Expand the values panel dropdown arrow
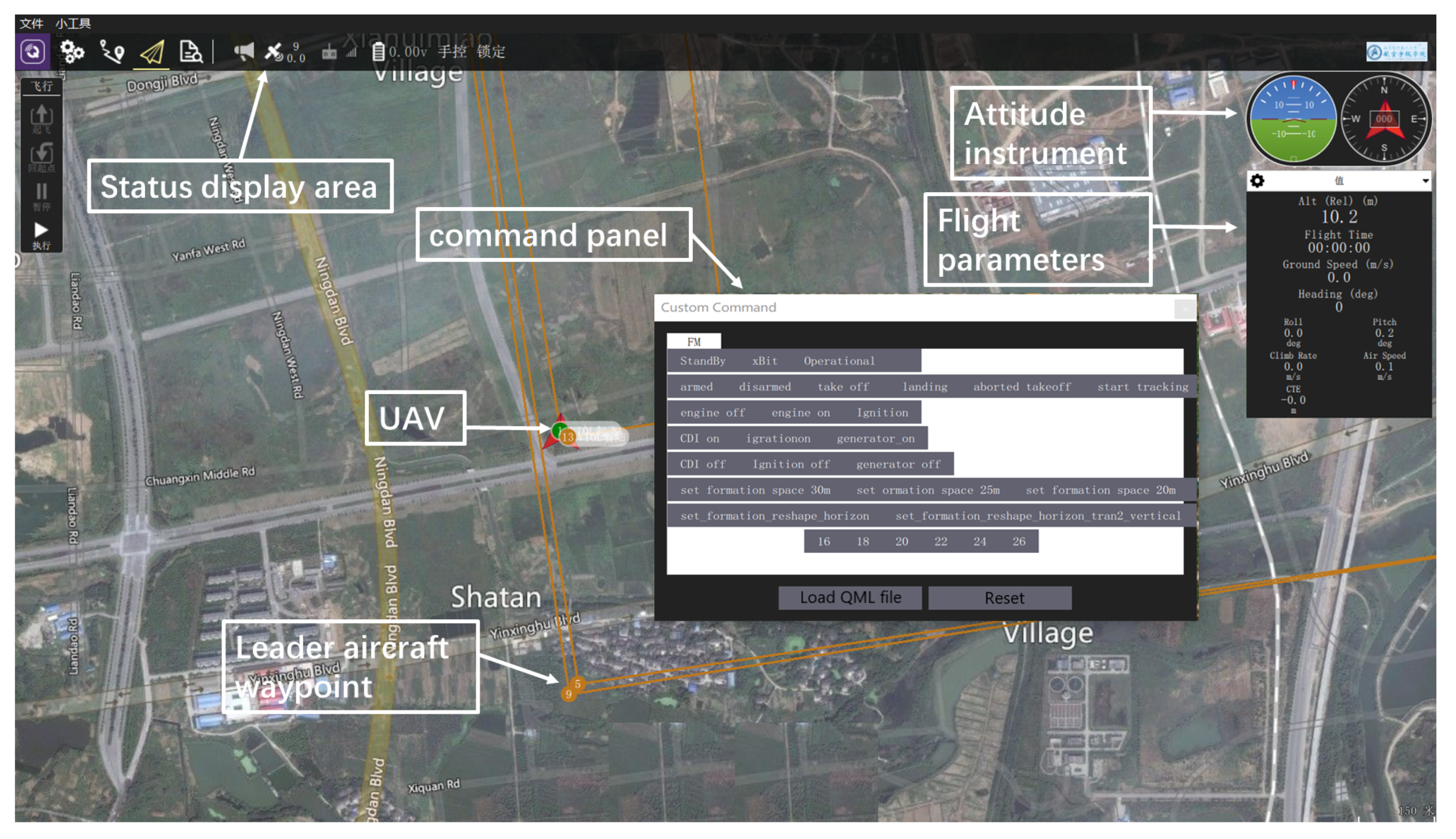 click(1424, 181)
